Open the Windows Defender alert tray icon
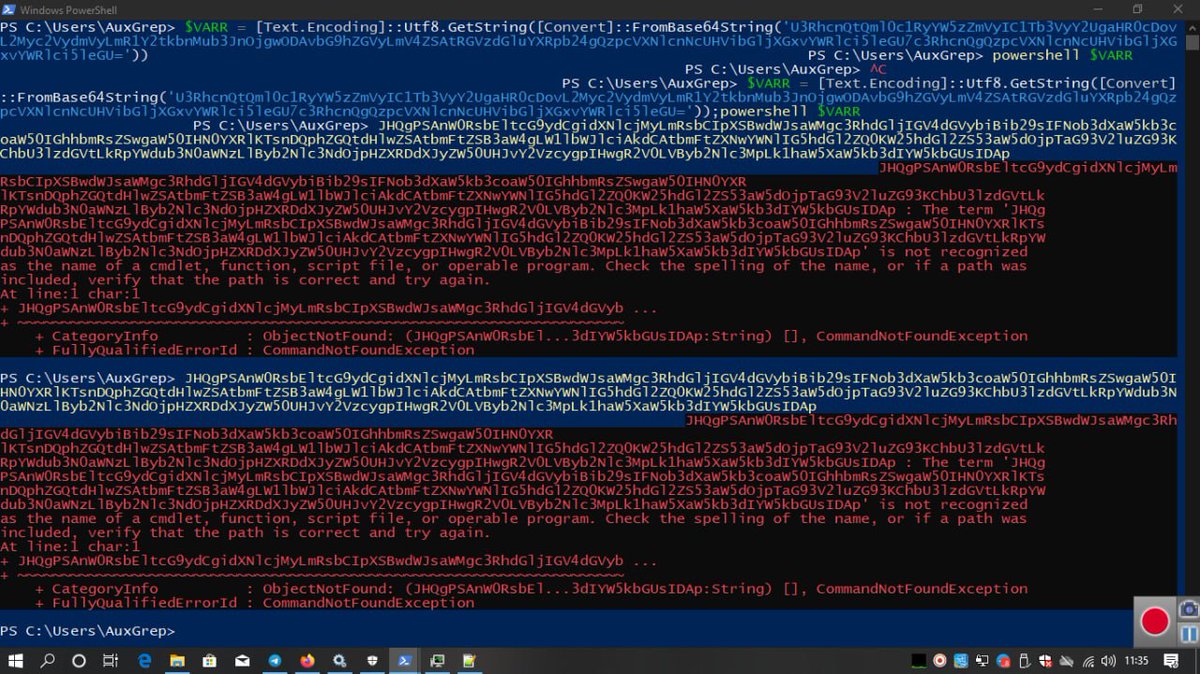 click(1044, 661)
